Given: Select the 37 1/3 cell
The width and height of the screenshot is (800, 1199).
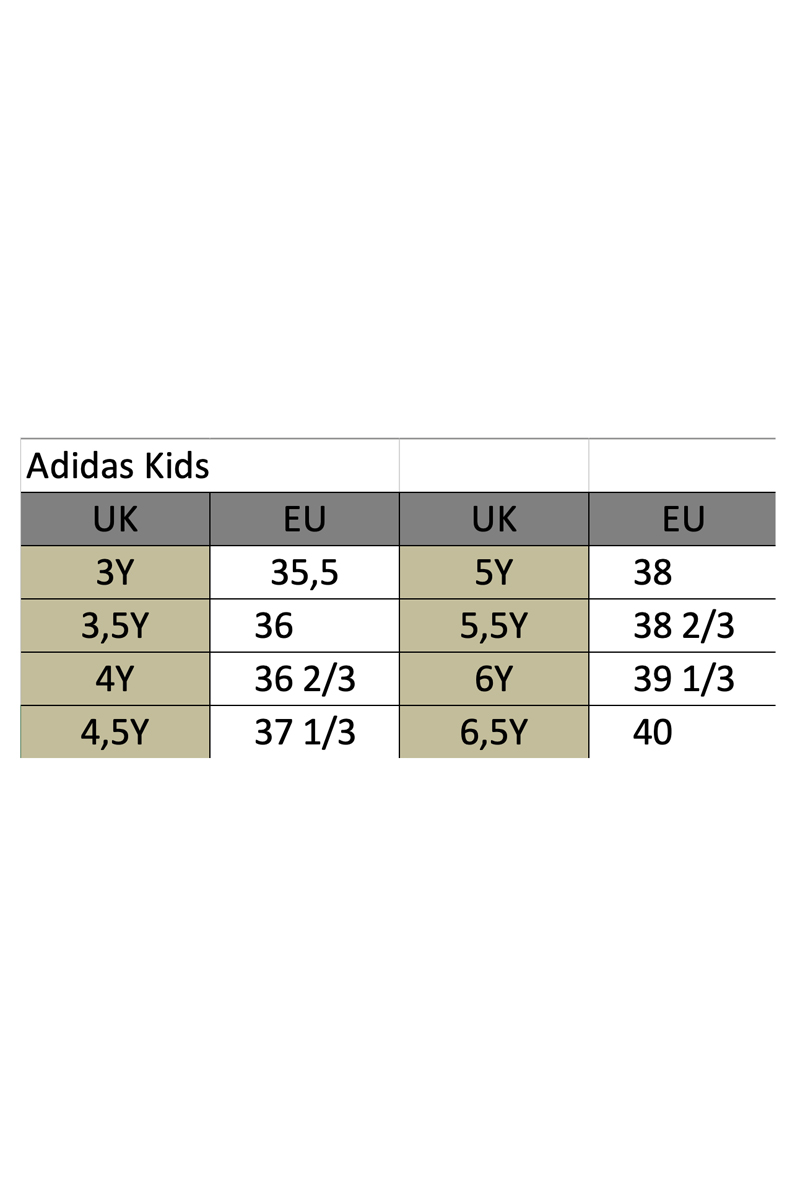Looking at the screenshot, I should pos(304,732).
